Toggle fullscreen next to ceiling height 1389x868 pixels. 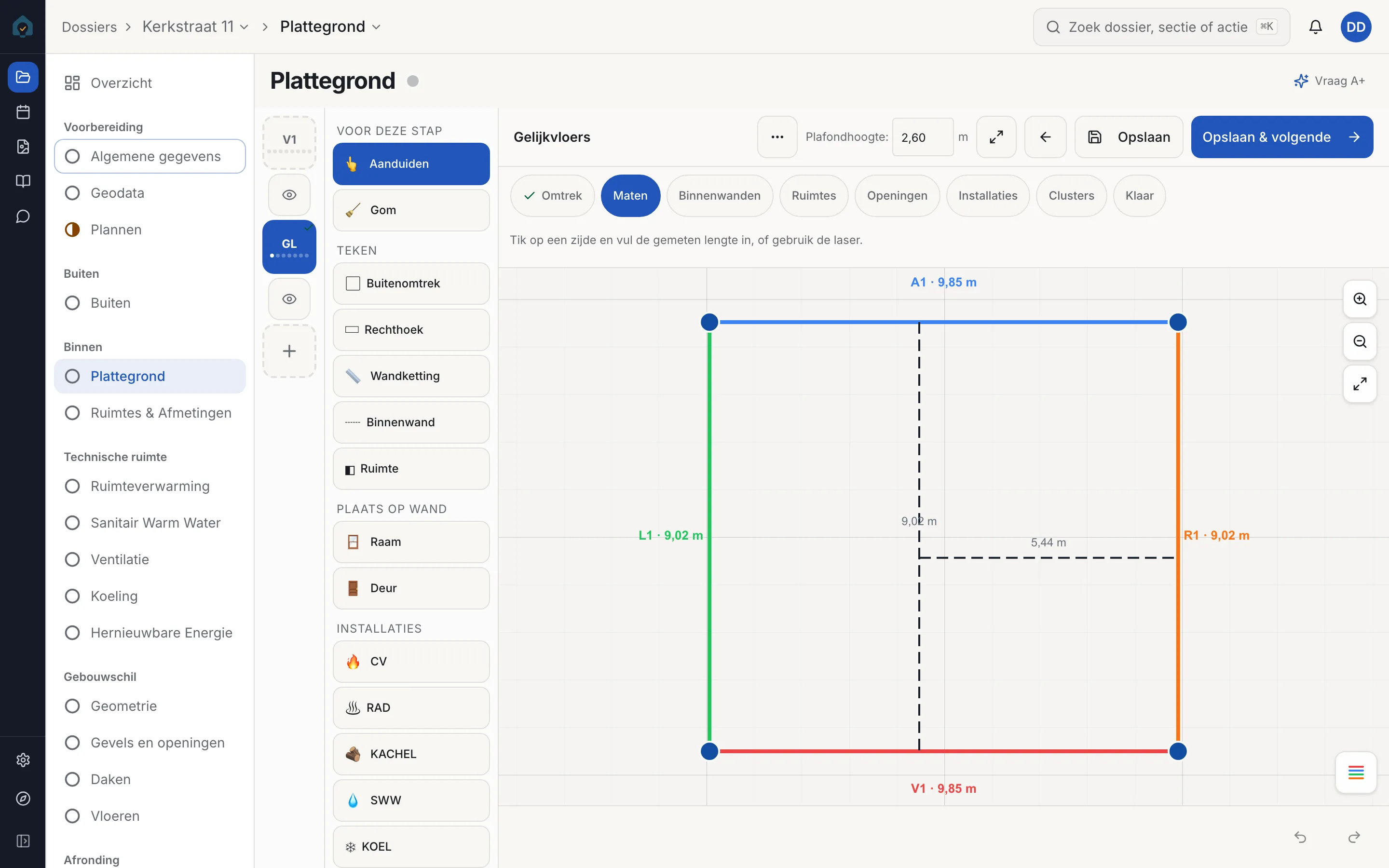pos(996,137)
